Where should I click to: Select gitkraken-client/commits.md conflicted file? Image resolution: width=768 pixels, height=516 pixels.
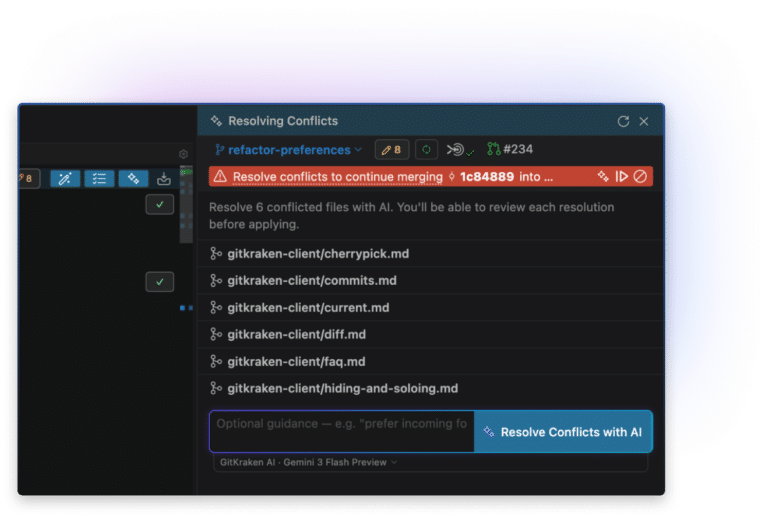431,281
